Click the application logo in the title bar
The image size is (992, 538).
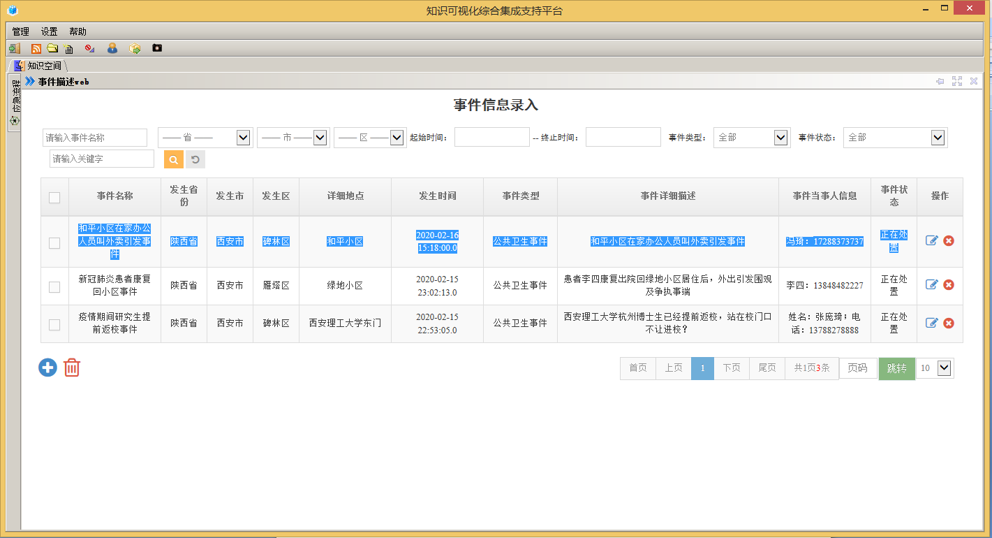click(12, 10)
